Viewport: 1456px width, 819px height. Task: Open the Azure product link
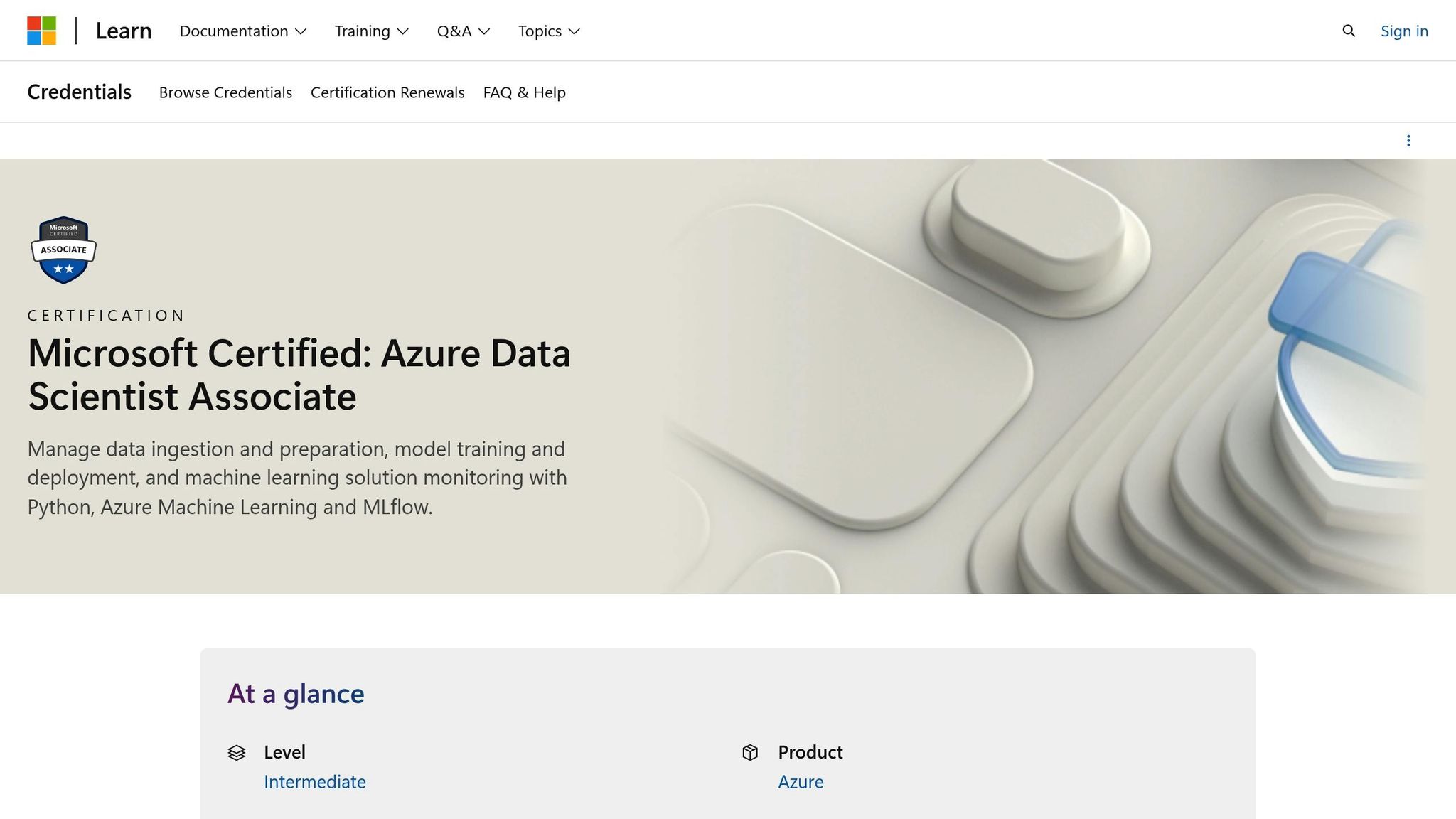point(801,781)
